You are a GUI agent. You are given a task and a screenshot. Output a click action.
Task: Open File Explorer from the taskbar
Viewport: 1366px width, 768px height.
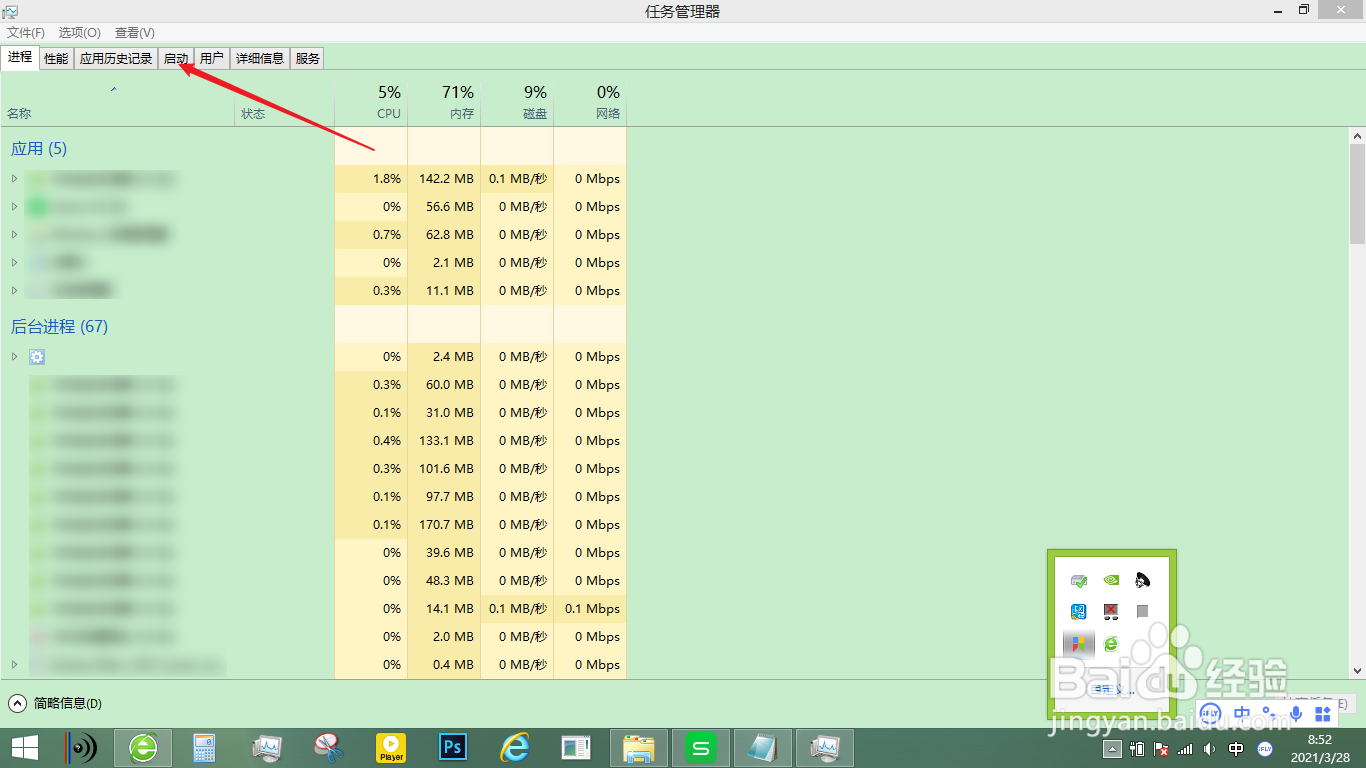(639, 748)
